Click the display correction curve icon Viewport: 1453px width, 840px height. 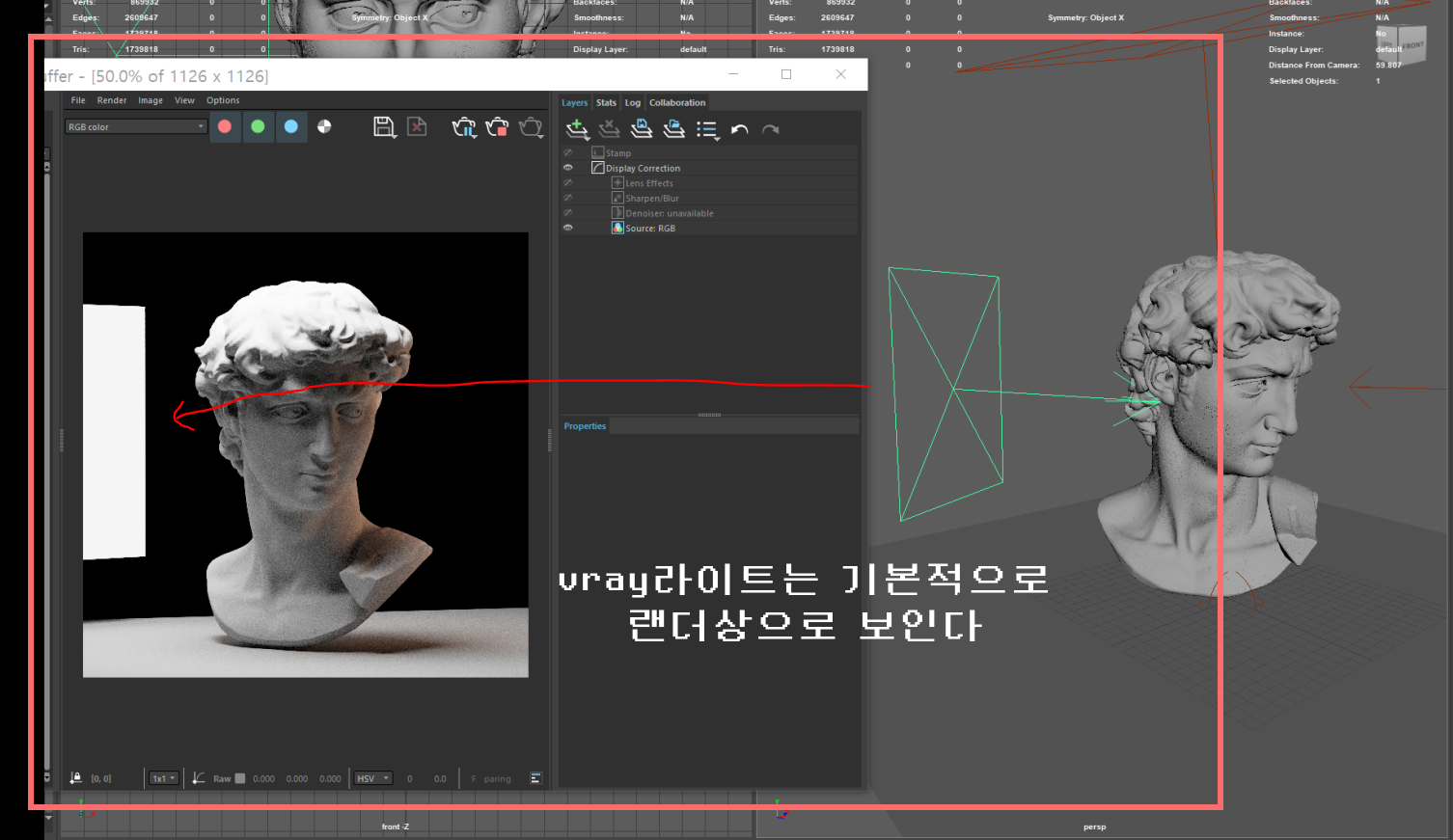(x=199, y=778)
